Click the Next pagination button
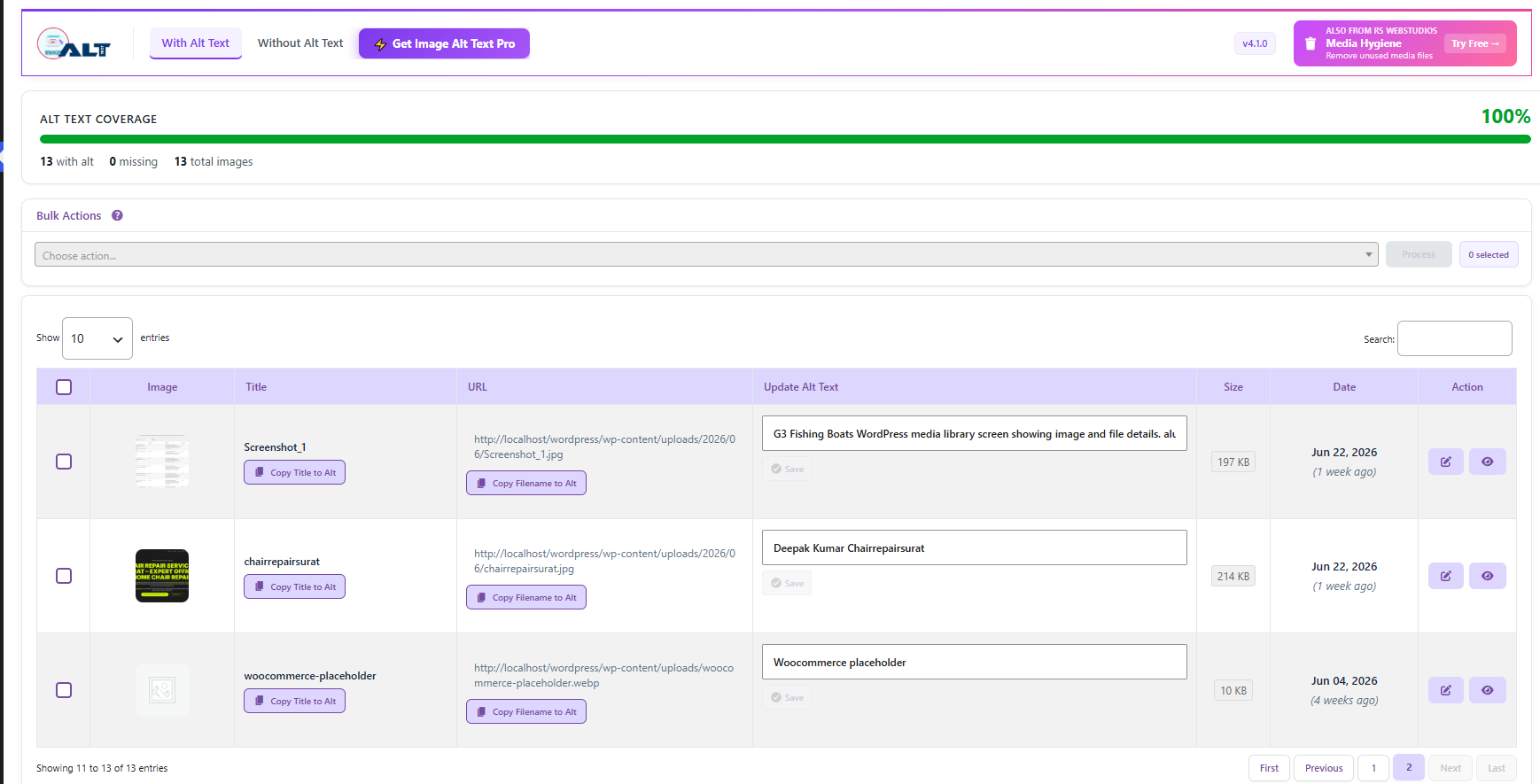Screen dimensions: 1540x784 click(x=1451, y=768)
